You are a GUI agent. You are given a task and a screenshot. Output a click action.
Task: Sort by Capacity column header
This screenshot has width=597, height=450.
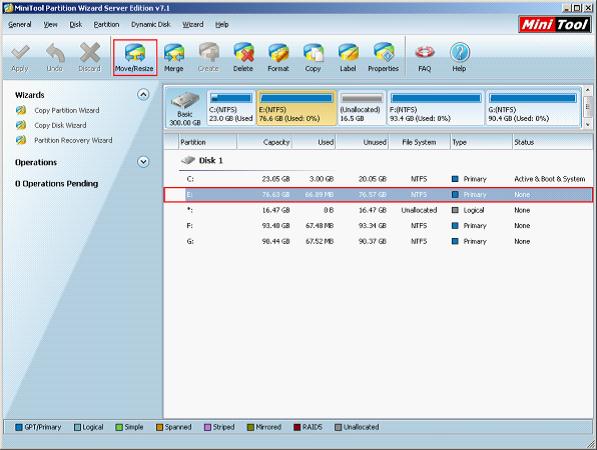(264, 142)
